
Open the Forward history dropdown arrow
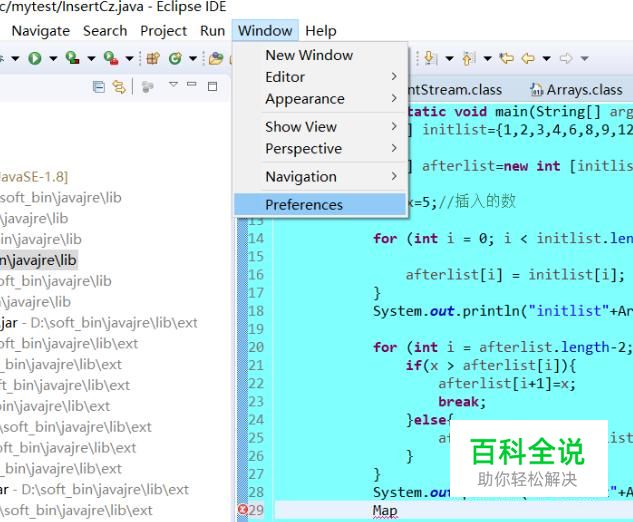tap(584, 59)
